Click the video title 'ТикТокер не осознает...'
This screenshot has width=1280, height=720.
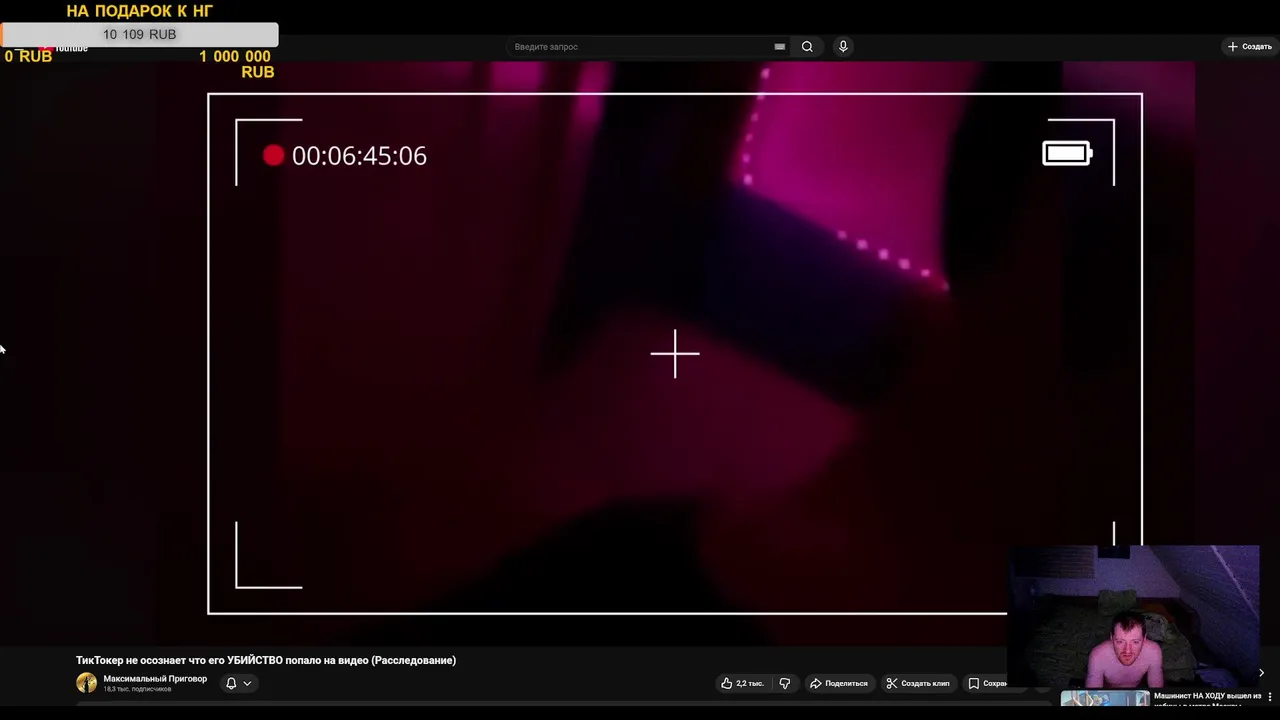pos(266,660)
